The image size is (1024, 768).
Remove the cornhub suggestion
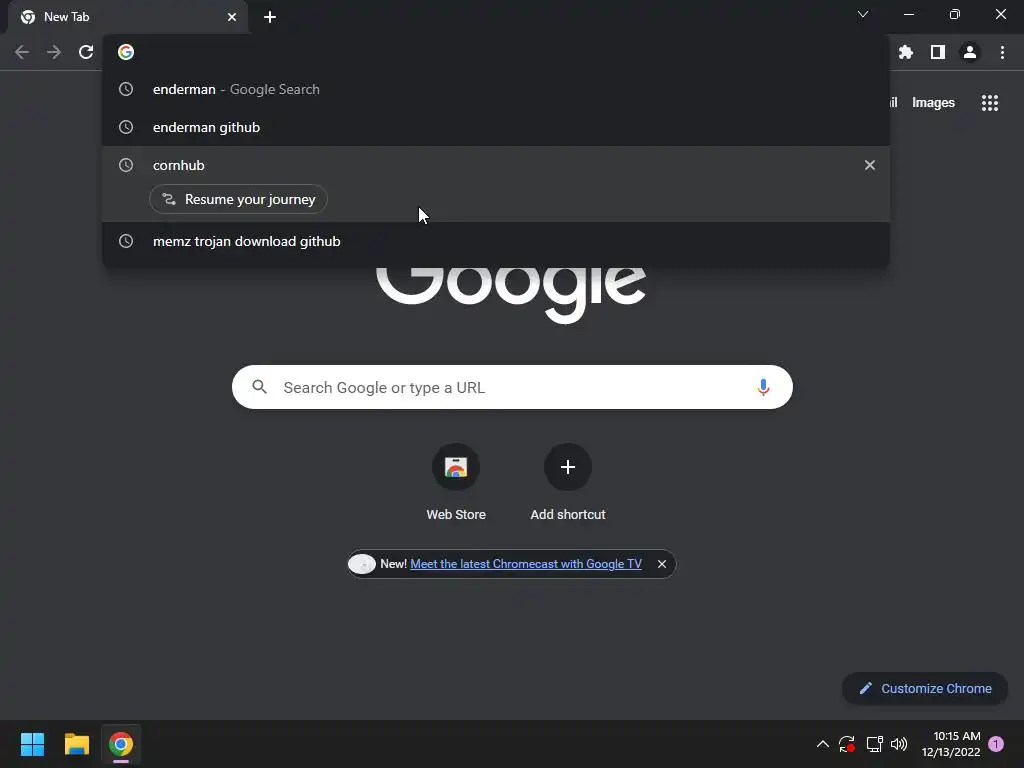[x=870, y=165]
